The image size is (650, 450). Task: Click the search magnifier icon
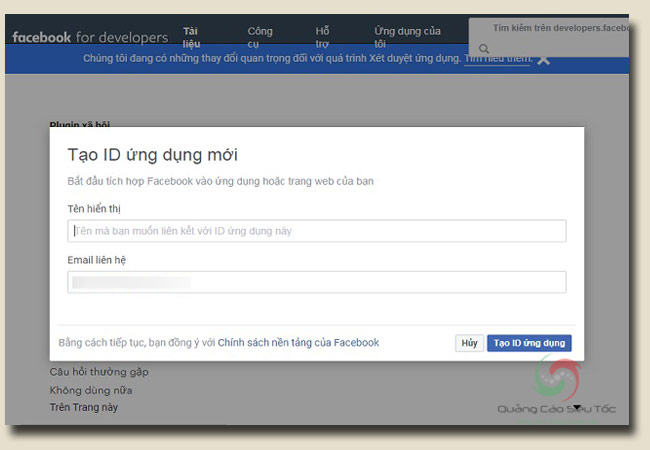coord(484,49)
